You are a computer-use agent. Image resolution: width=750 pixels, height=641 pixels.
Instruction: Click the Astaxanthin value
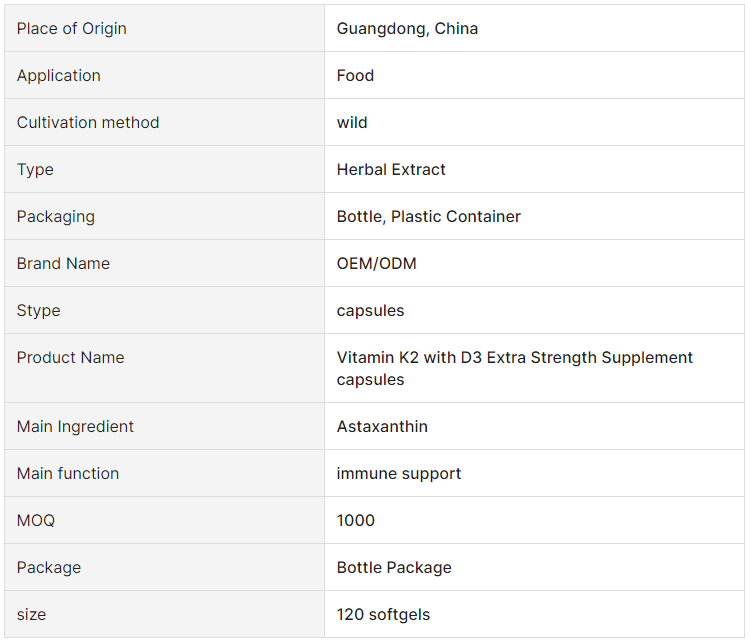(382, 426)
